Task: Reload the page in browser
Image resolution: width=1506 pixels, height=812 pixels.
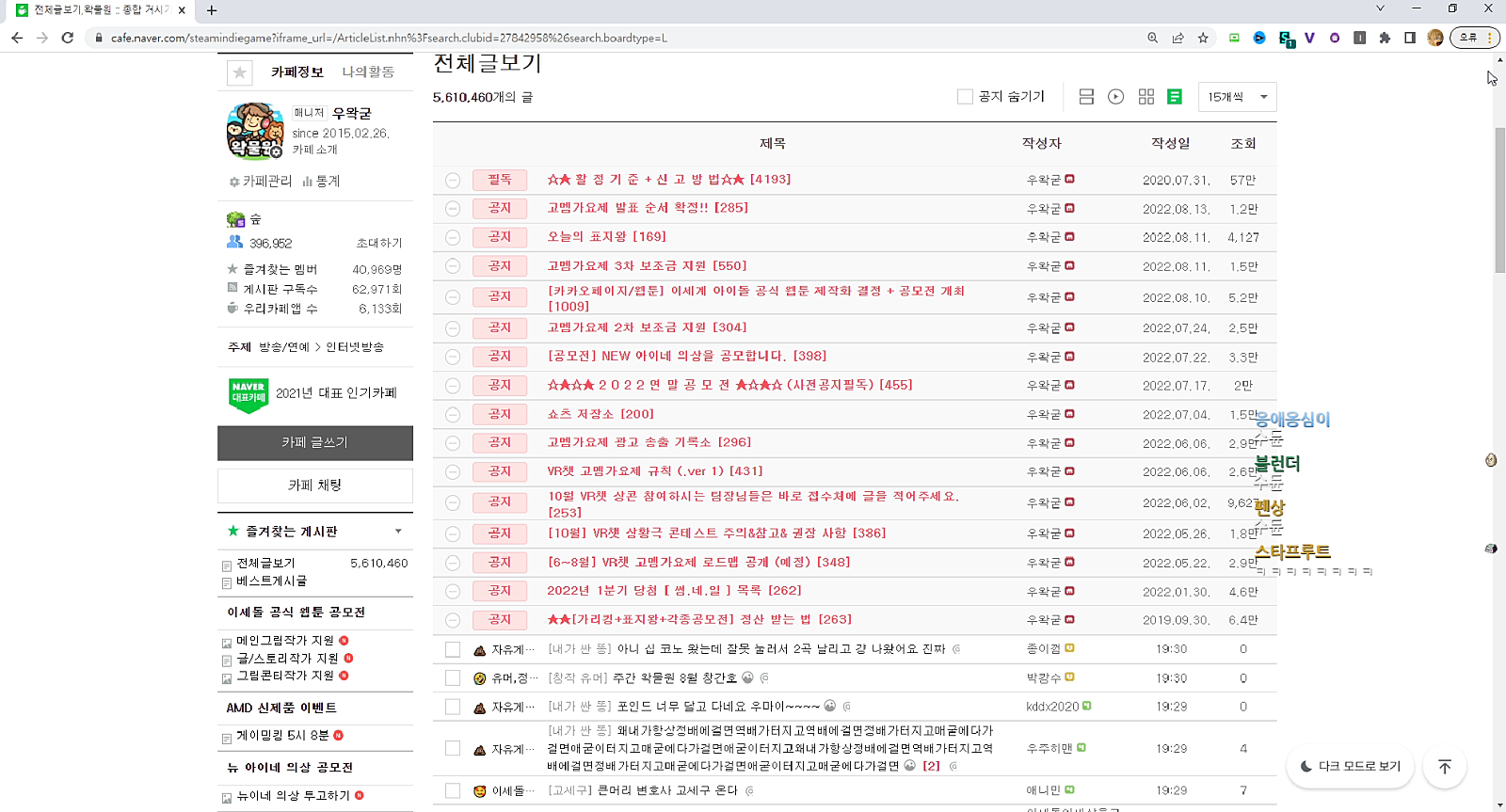Action: (x=68, y=38)
